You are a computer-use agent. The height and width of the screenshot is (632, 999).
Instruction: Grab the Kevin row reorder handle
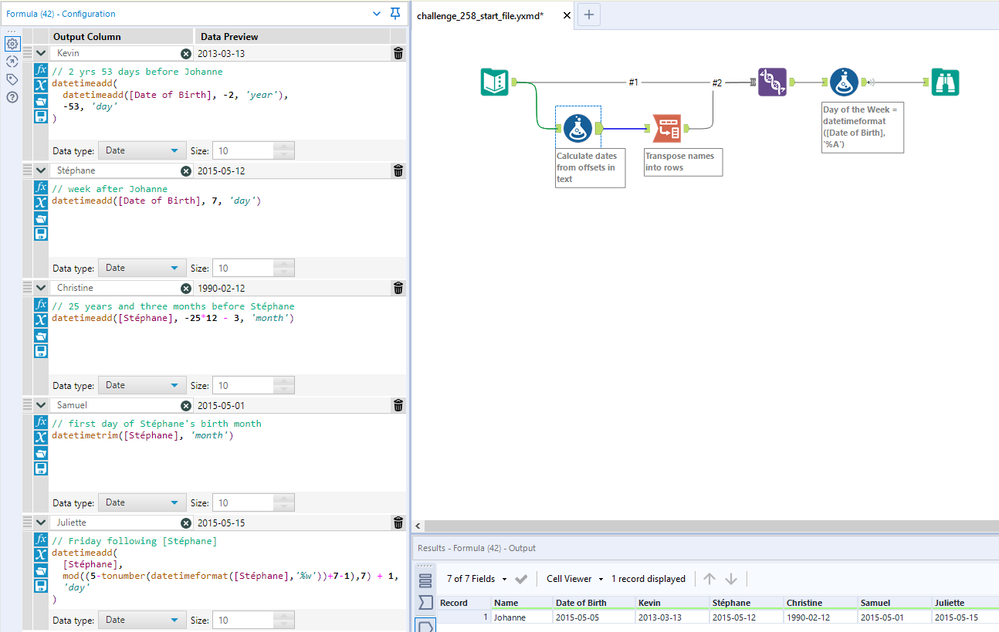tap(27, 53)
